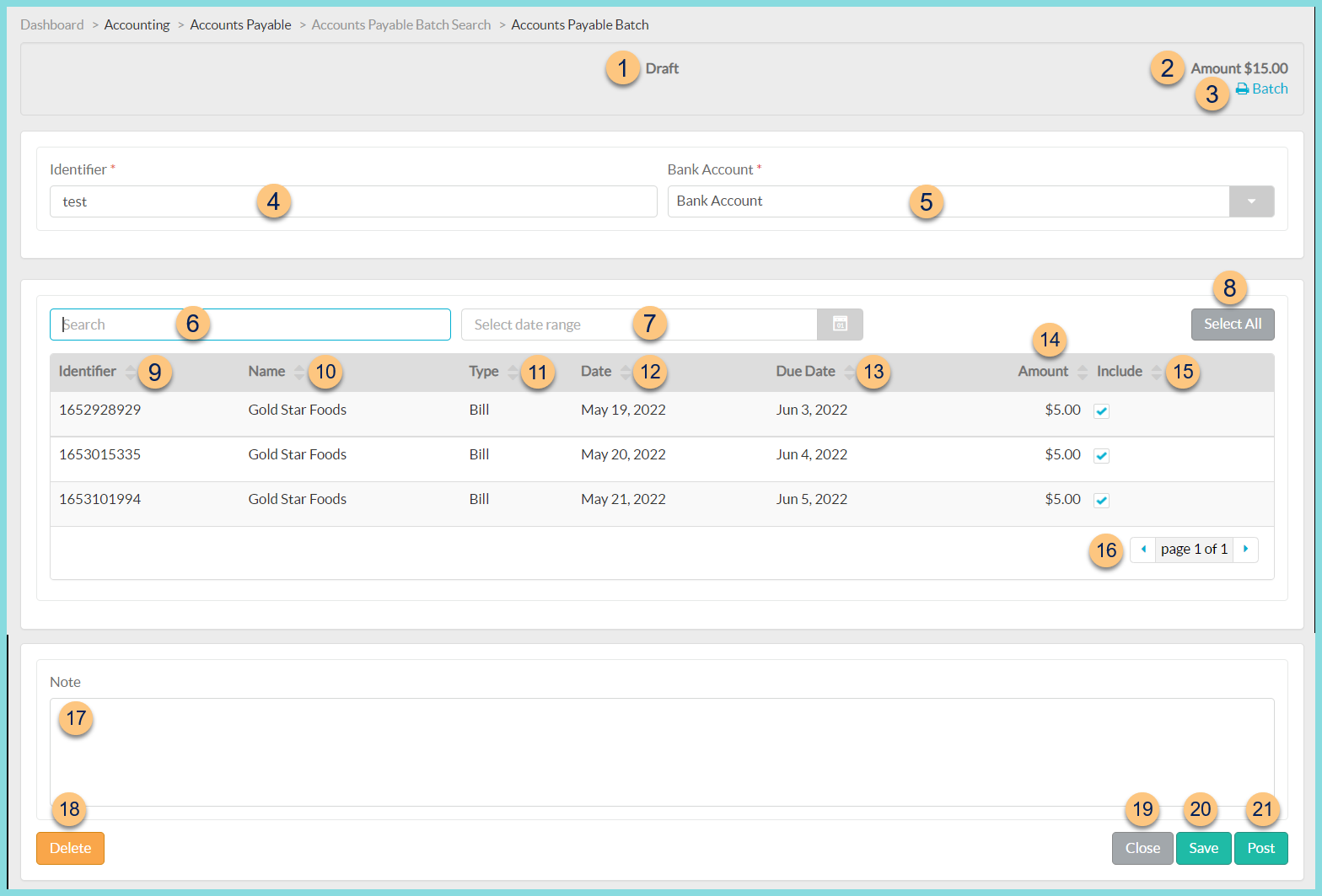
Task: Open Dashboard breadcrumb
Action: [52, 25]
